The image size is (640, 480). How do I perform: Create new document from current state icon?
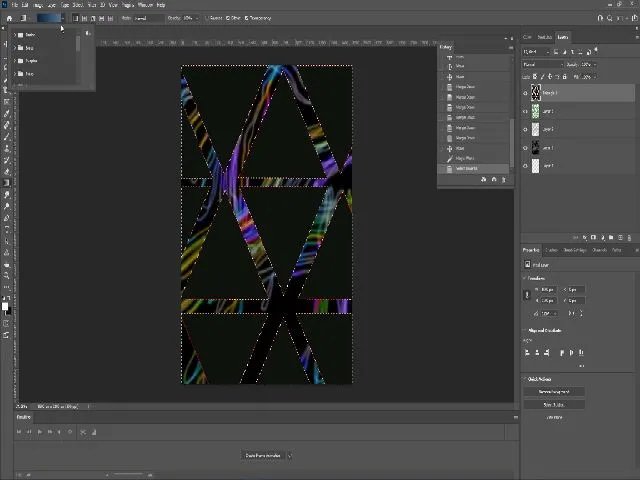click(x=484, y=180)
